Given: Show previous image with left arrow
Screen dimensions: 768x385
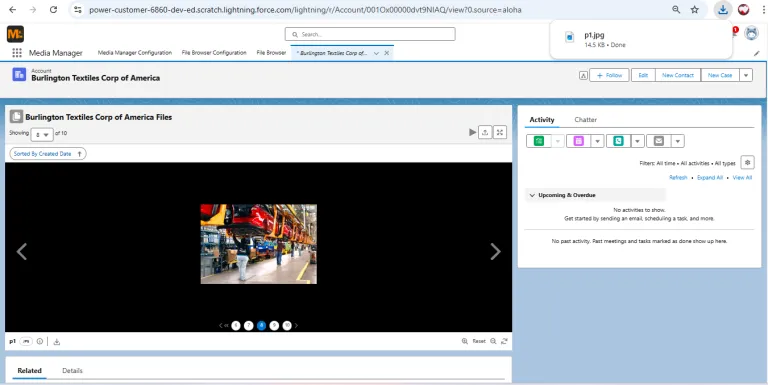Looking at the screenshot, I should coord(22,251).
